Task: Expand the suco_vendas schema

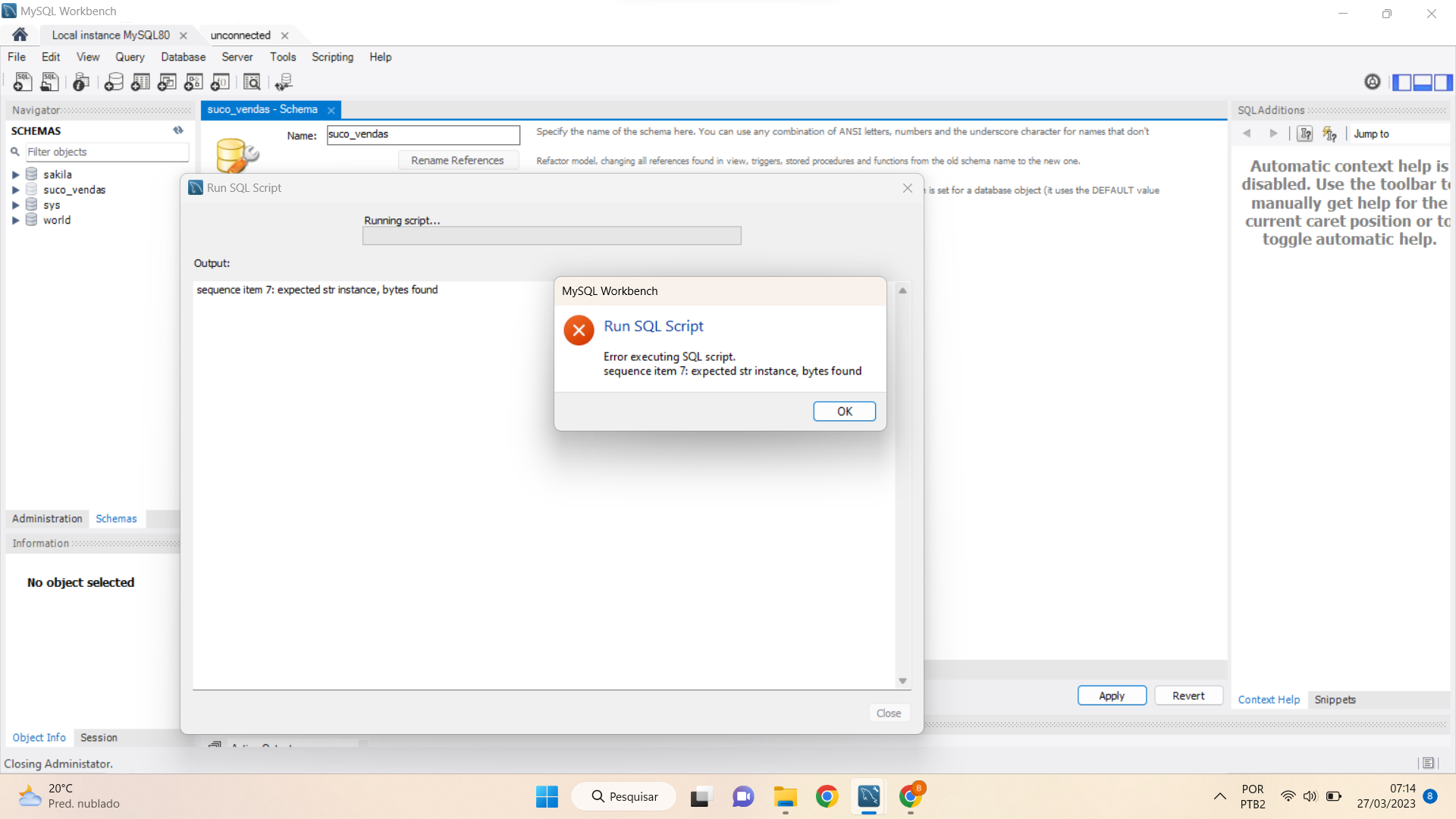Action: (x=15, y=190)
